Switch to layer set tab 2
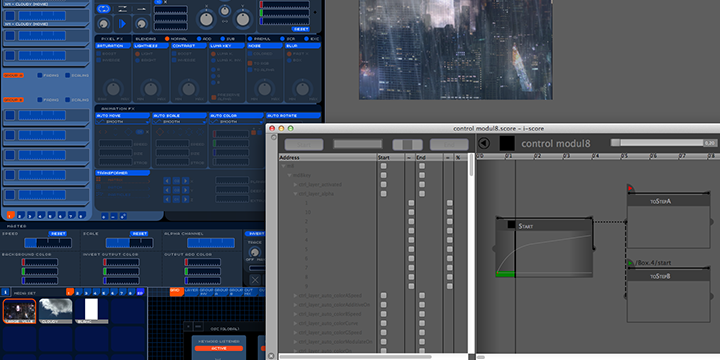720x360 pixels. click(x=19, y=215)
